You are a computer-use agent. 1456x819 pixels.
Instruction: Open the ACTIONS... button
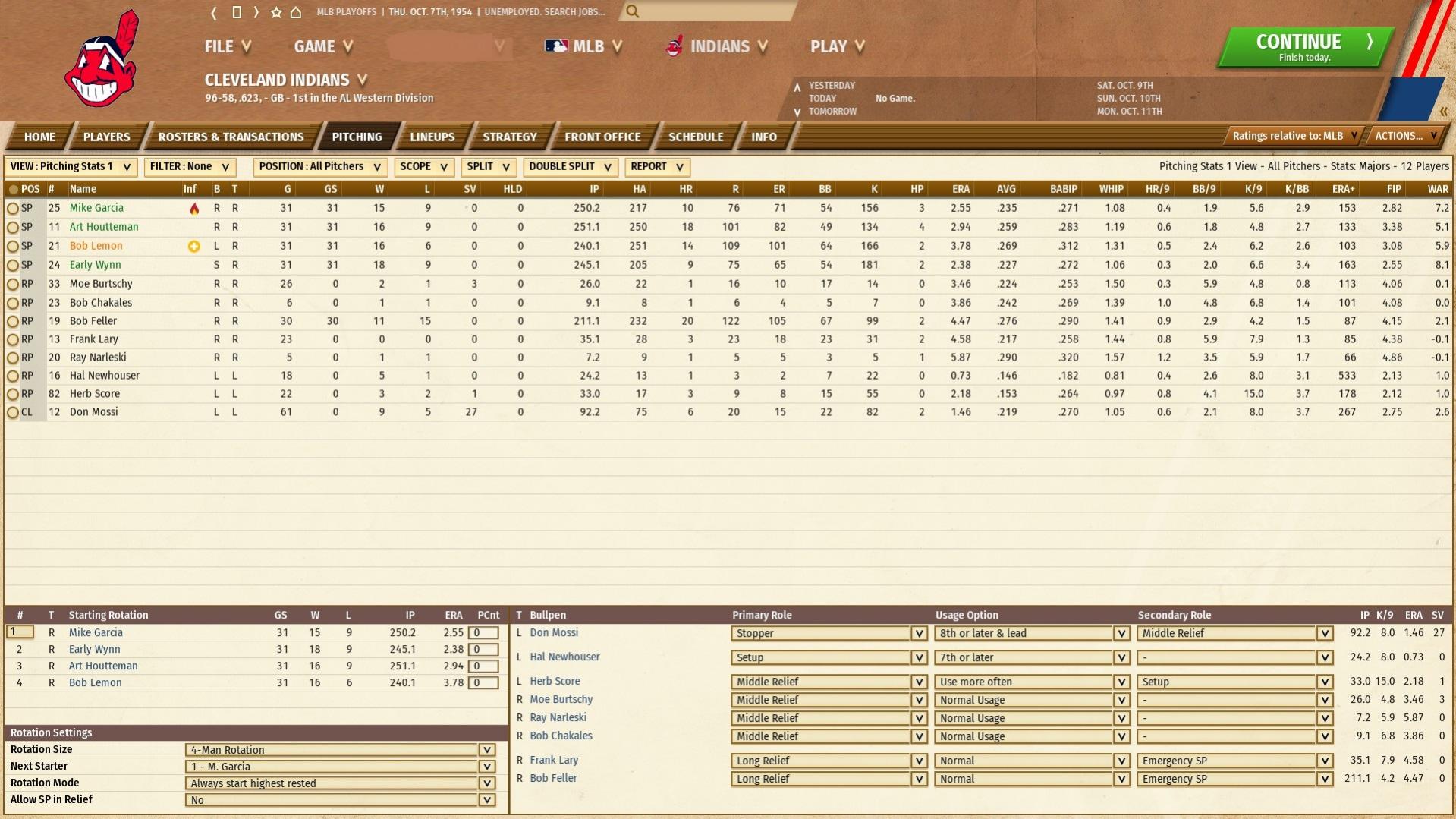[x=1405, y=136]
